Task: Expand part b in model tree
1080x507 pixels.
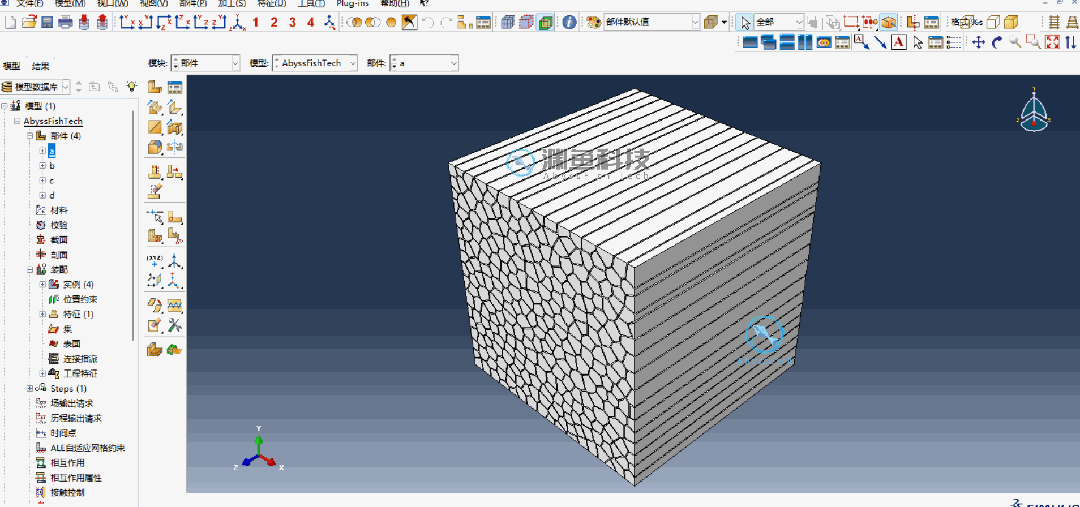Action: (x=43, y=166)
